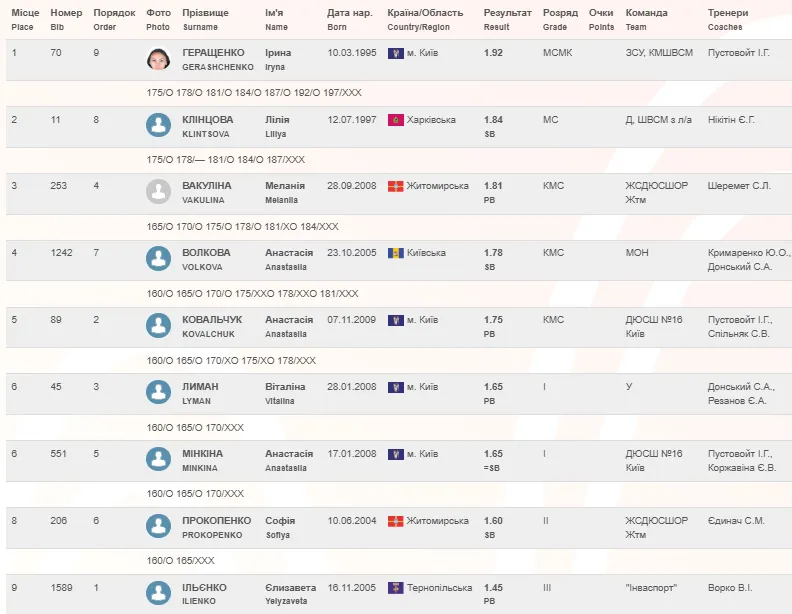Viewport: 792px width, 614px height.
Task: Click Lyman's blue avatar icon
Action: pos(158,392)
